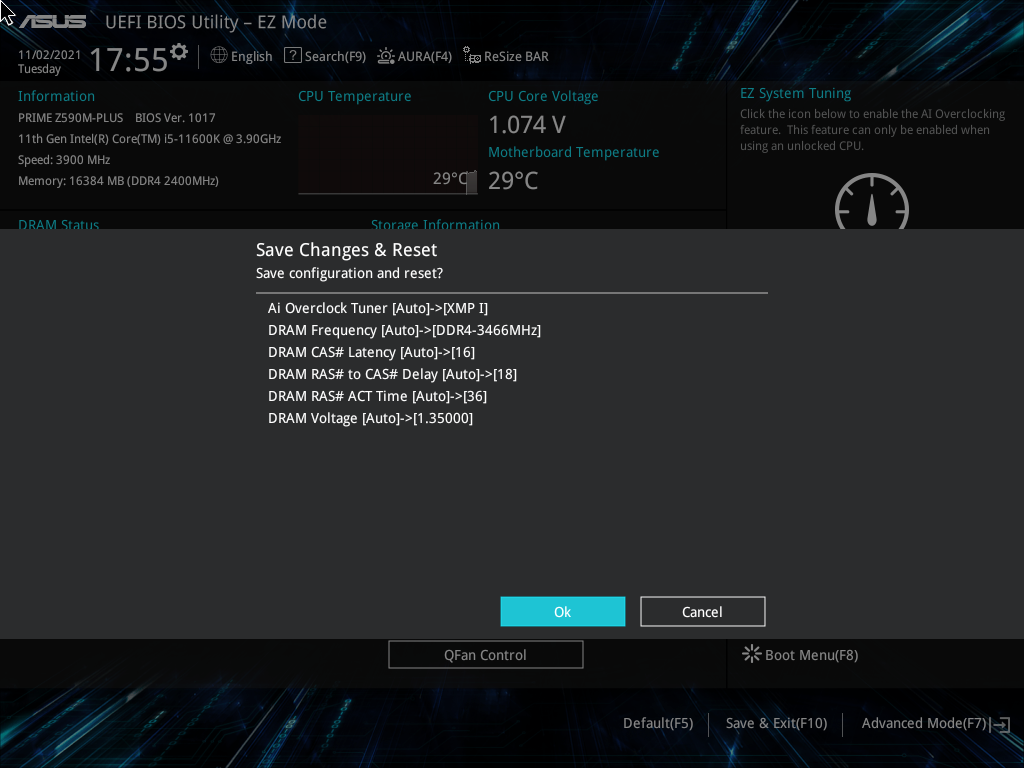The height and width of the screenshot is (768, 1024).
Task: Toggle the ReSize BAR icon
Action: [x=472, y=56]
